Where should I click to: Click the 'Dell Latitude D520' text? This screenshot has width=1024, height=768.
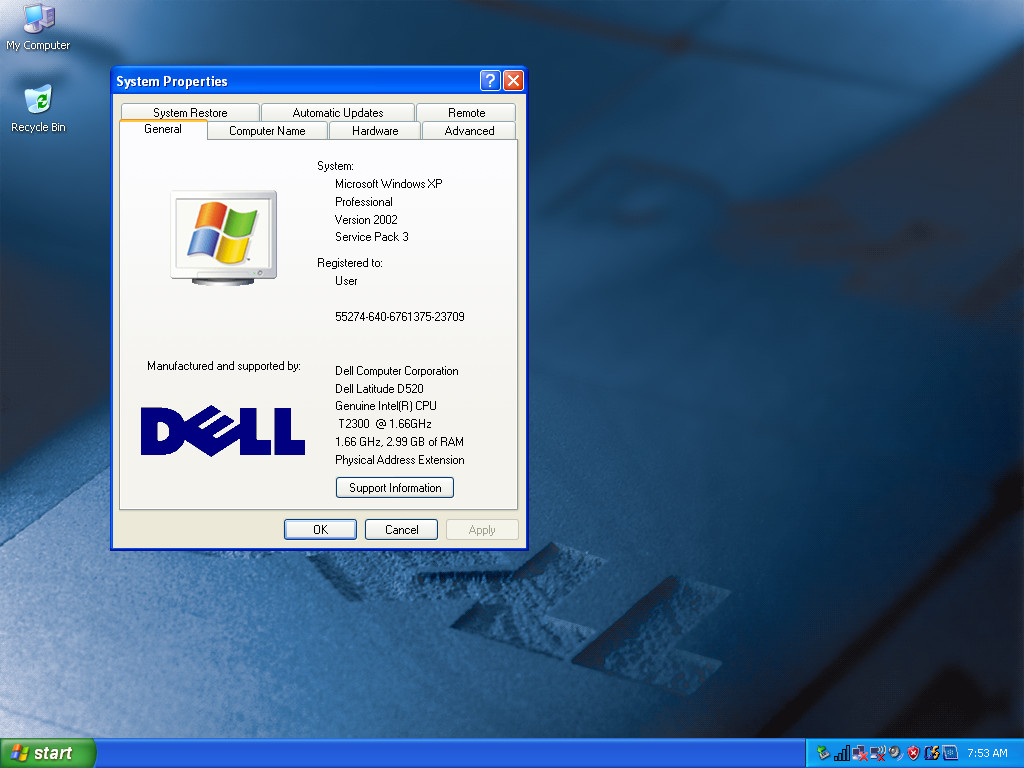pyautogui.click(x=379, y=389)
